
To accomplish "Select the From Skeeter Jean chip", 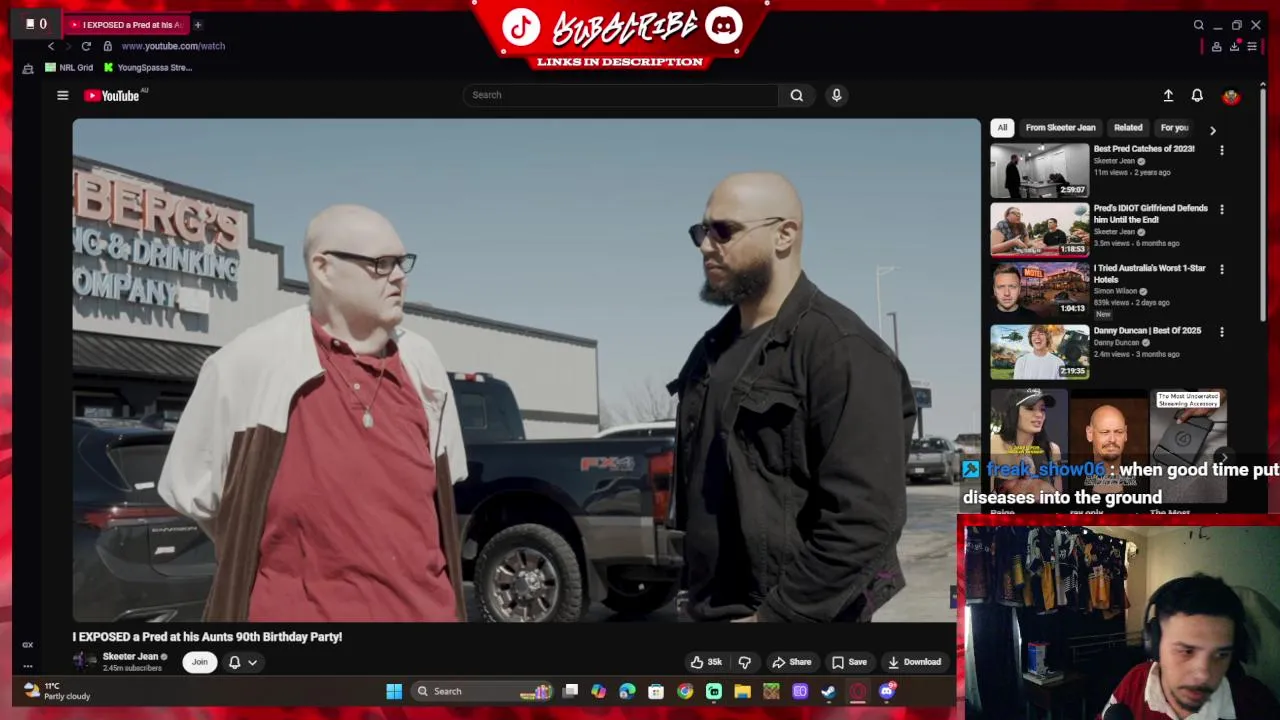I will pos(1060,128).
